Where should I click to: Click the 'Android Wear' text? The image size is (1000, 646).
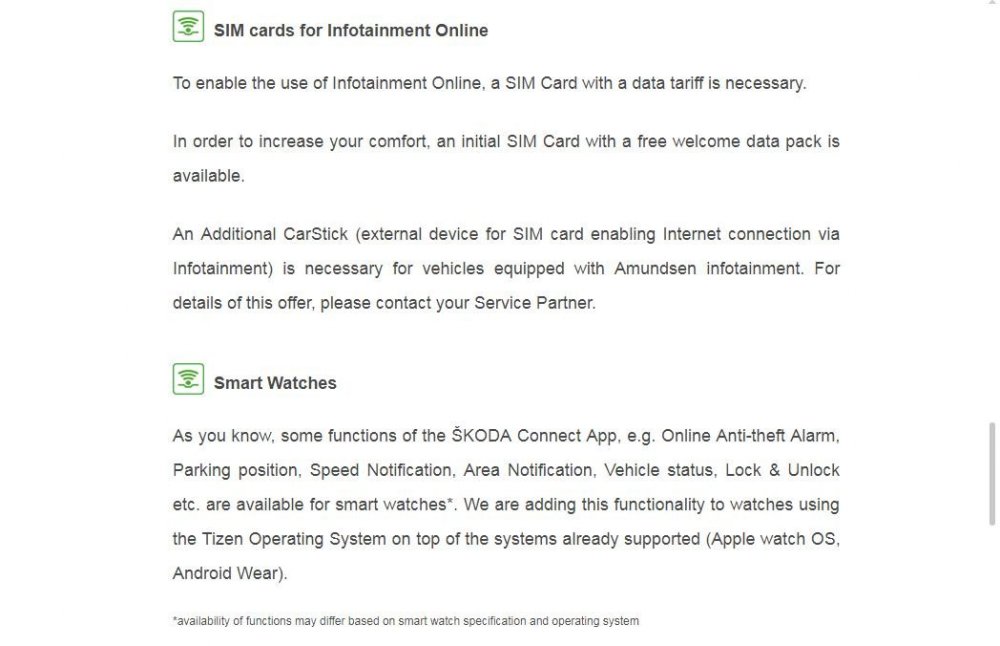[x=226, y=574]
